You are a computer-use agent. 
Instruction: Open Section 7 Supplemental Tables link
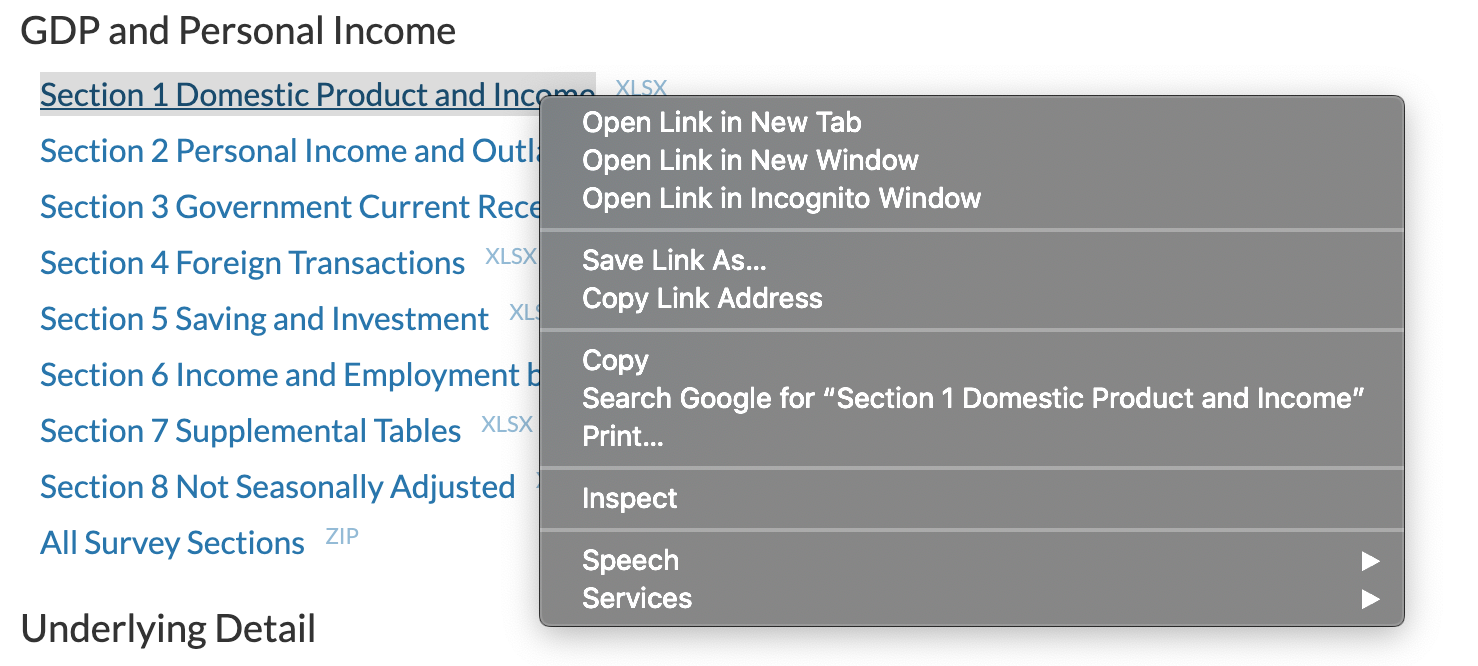[250, 431]
